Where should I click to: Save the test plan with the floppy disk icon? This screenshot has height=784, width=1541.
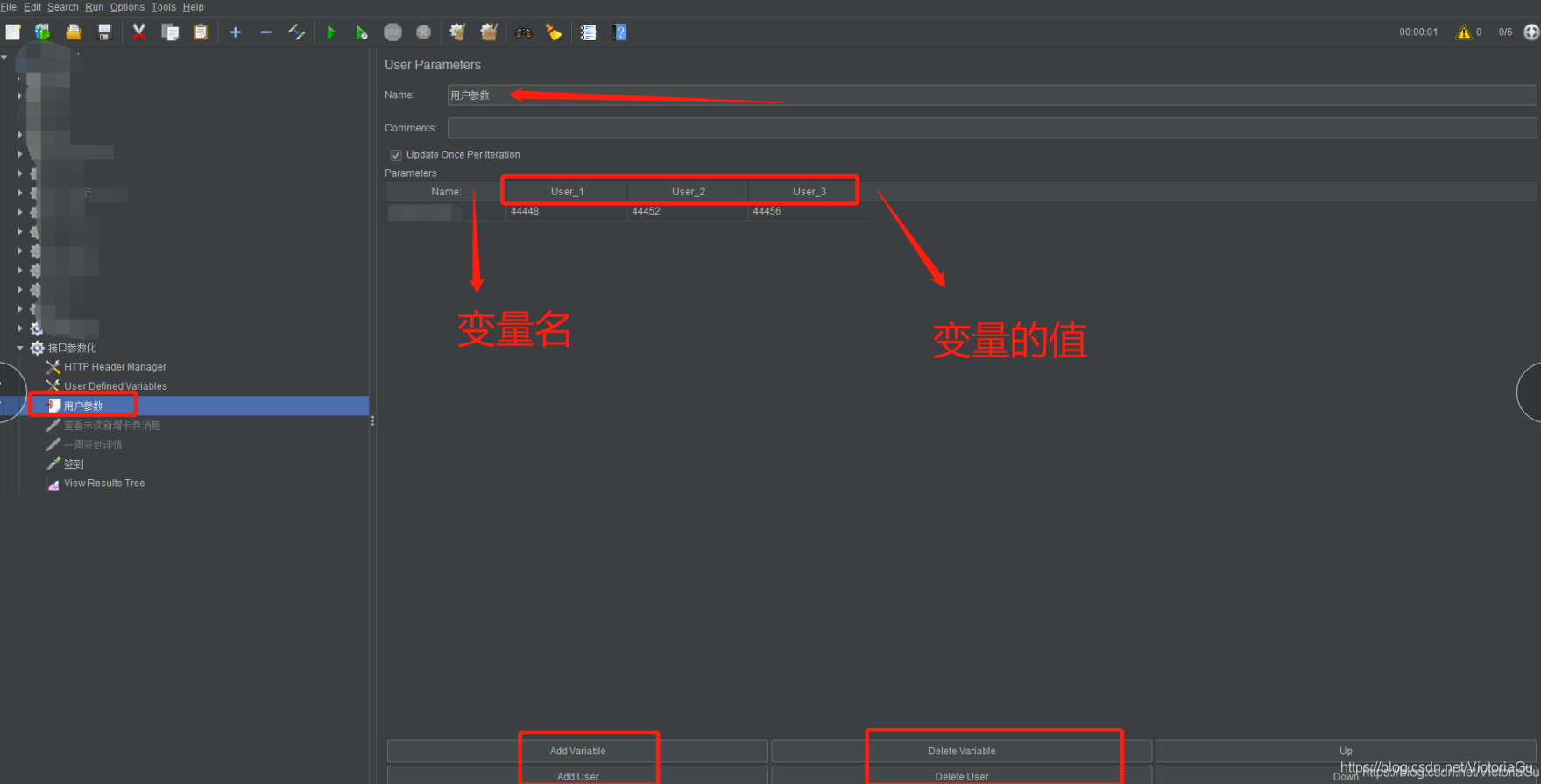(x=104, y=32)
